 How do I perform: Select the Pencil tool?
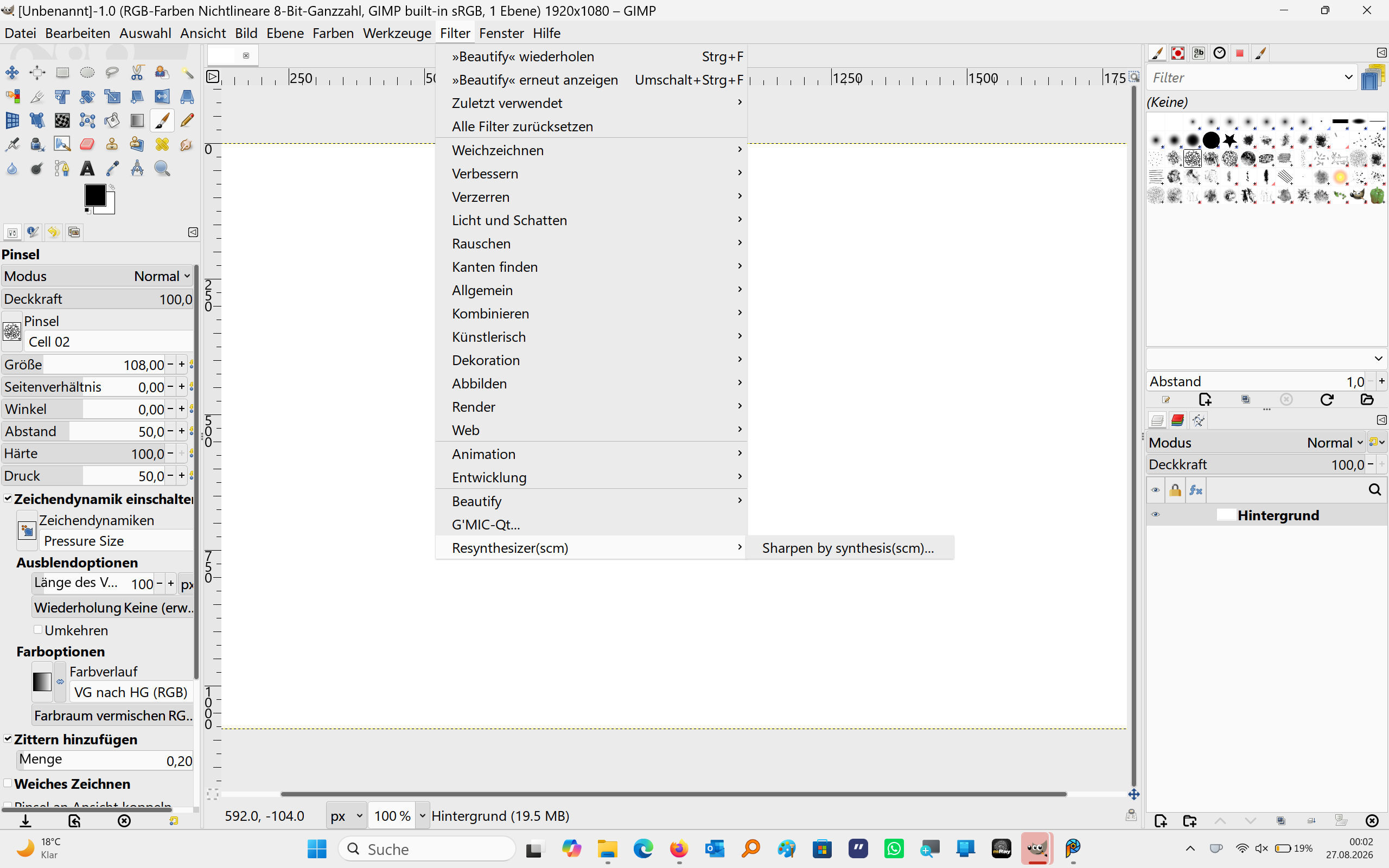pos(187,120)
